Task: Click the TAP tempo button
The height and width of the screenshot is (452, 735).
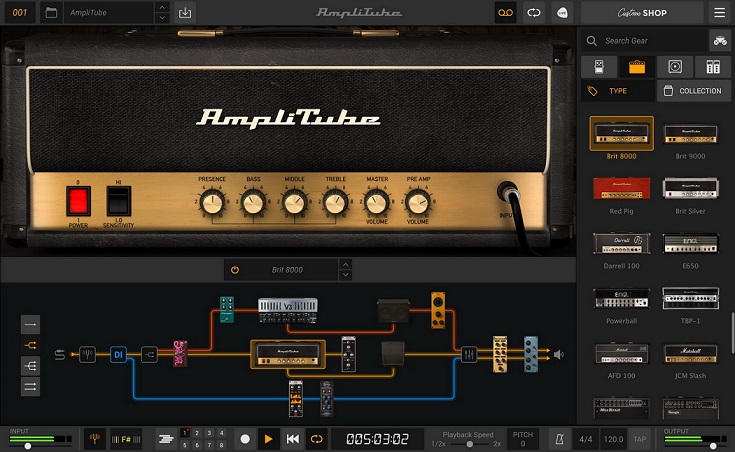Action: coord(640,439)
